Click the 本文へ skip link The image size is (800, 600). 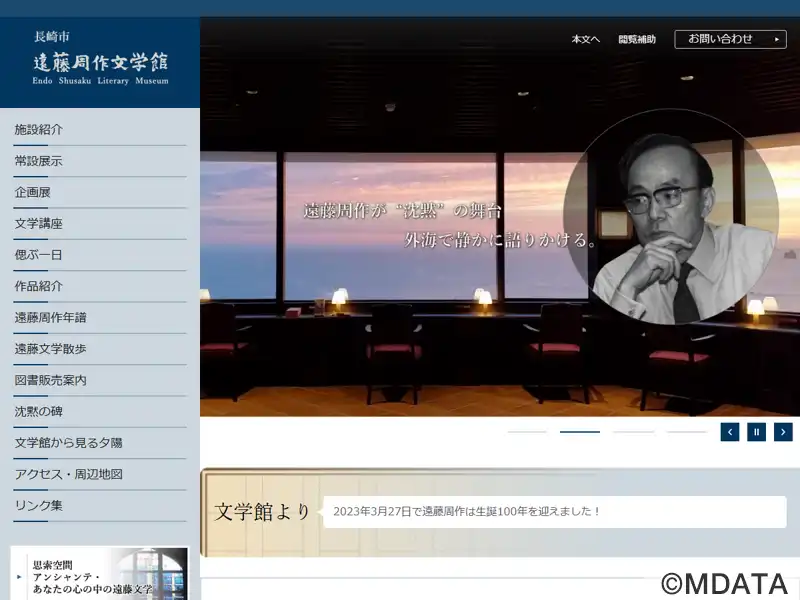pos(586,39)
